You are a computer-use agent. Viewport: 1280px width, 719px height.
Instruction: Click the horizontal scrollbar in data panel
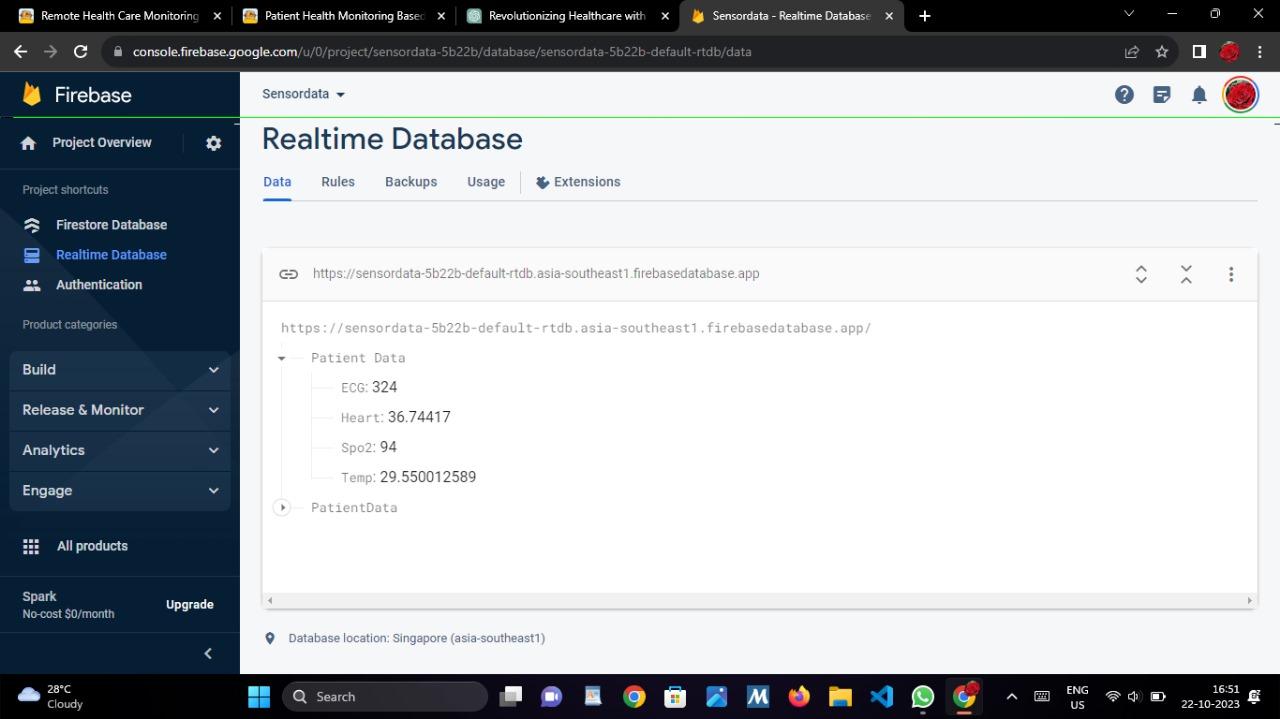point(760,601)
